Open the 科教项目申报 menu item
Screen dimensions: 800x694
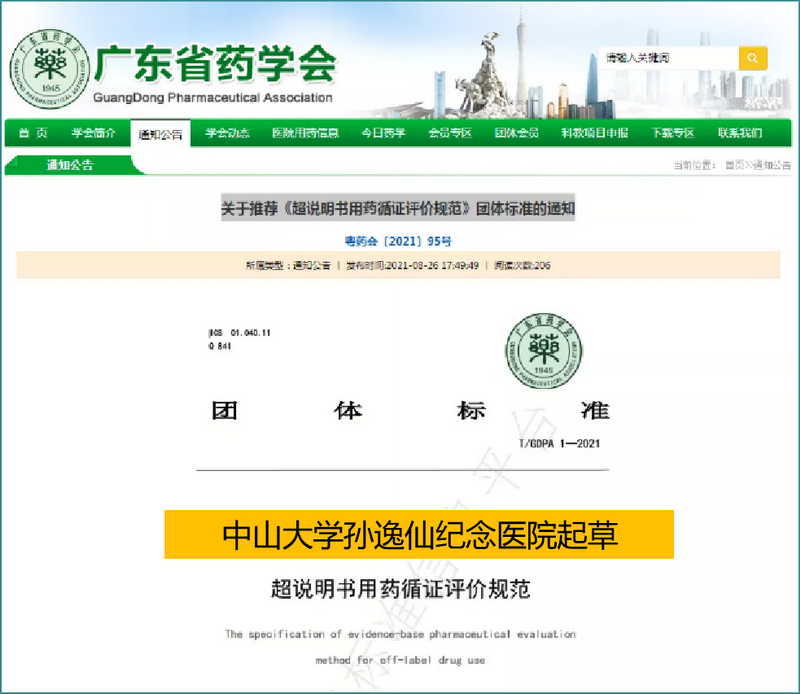[594, 133]
